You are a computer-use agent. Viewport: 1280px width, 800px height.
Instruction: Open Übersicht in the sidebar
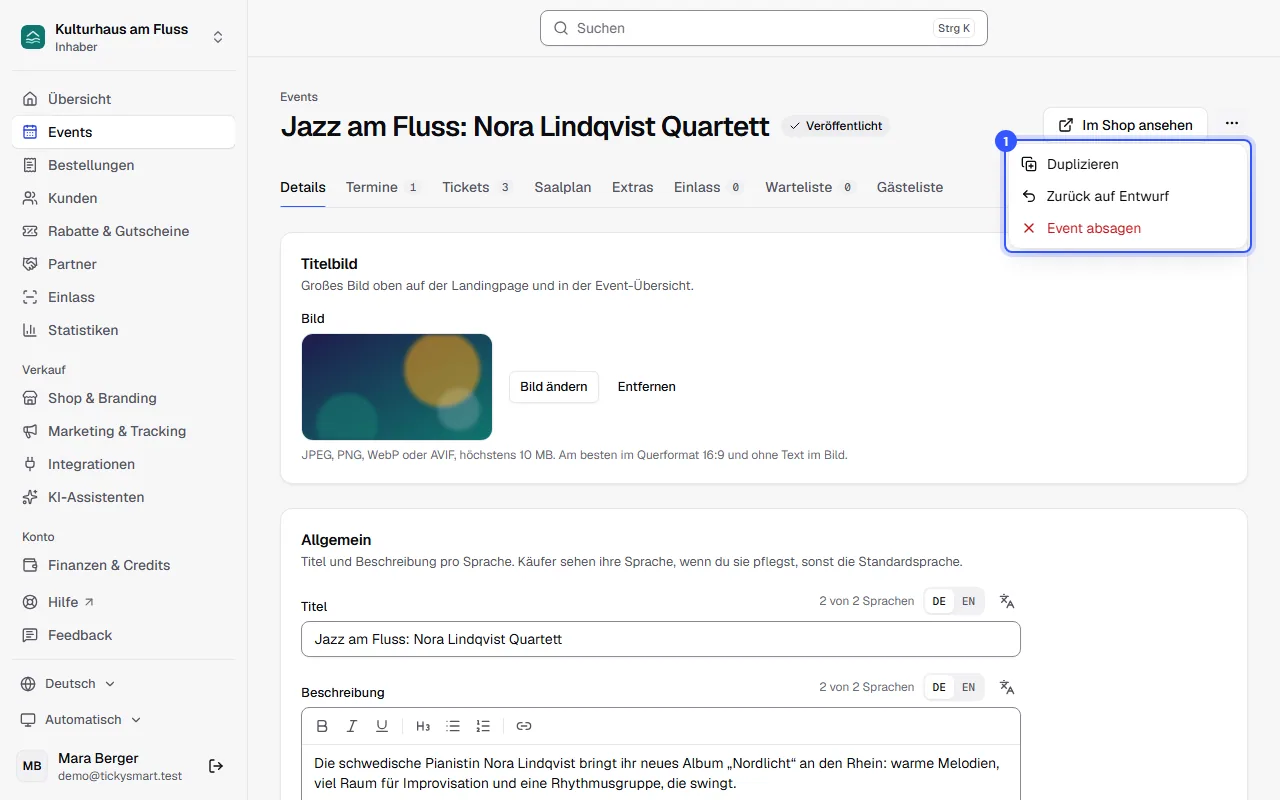pos(124,99)
